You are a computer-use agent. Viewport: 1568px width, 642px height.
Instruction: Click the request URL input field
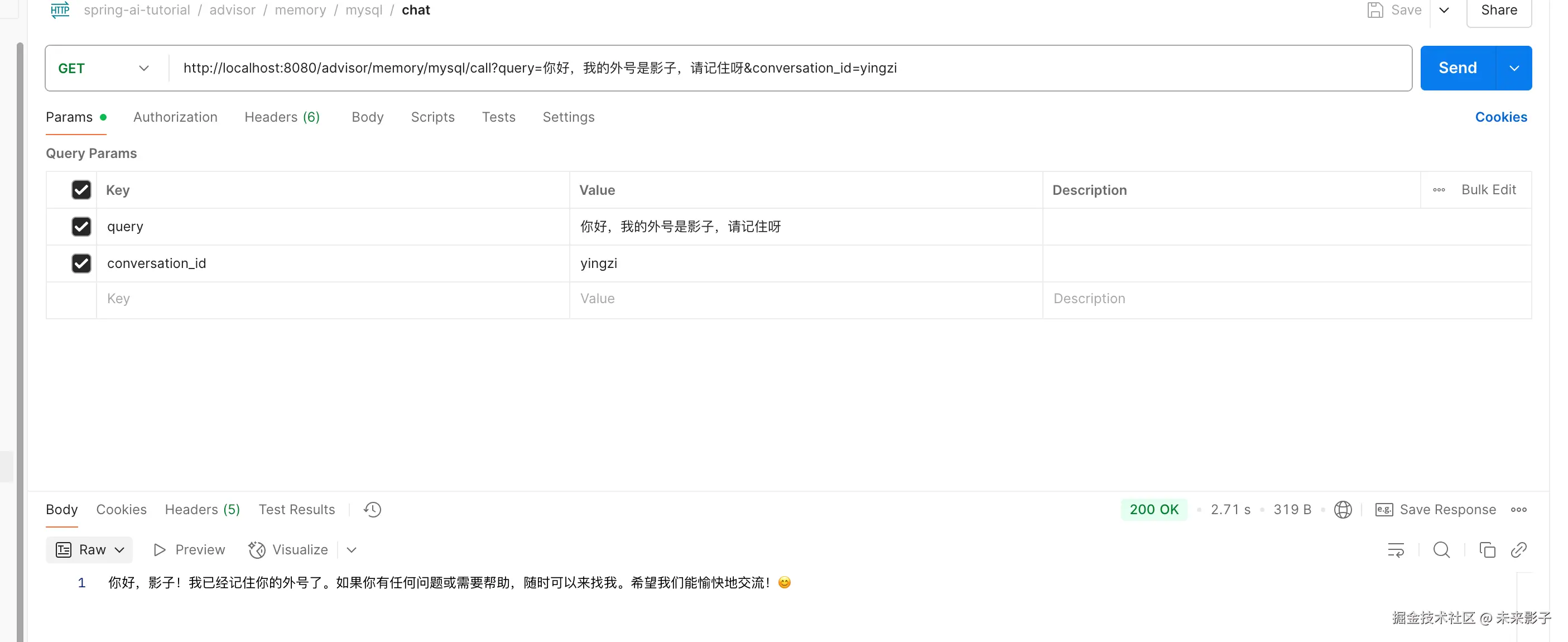tap(791, 68)
